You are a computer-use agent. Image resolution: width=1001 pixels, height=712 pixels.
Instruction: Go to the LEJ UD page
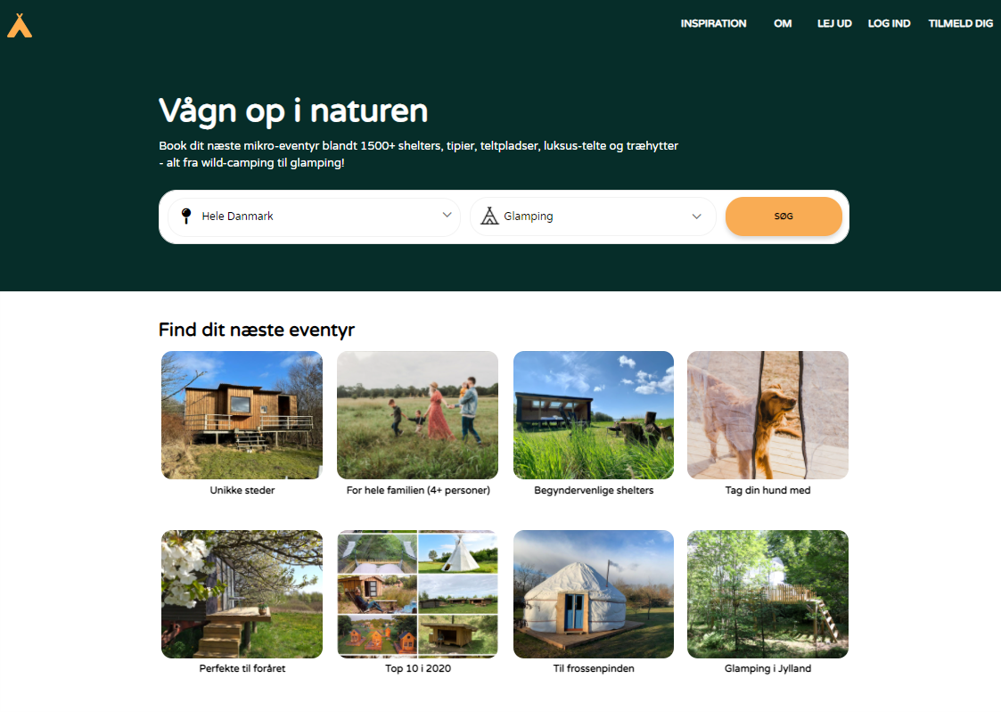834,24
